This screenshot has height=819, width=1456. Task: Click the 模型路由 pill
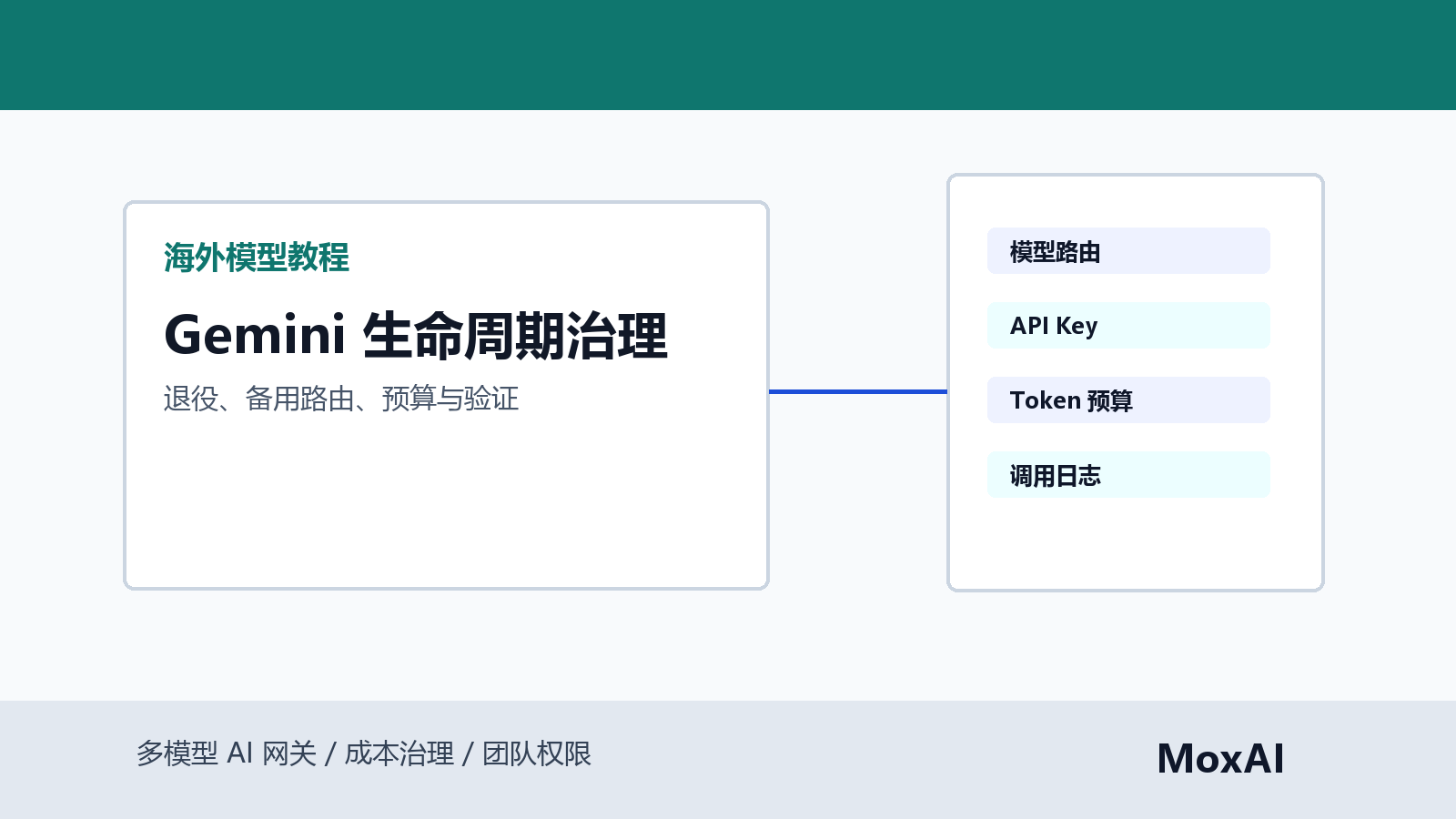pos(1128,251)
